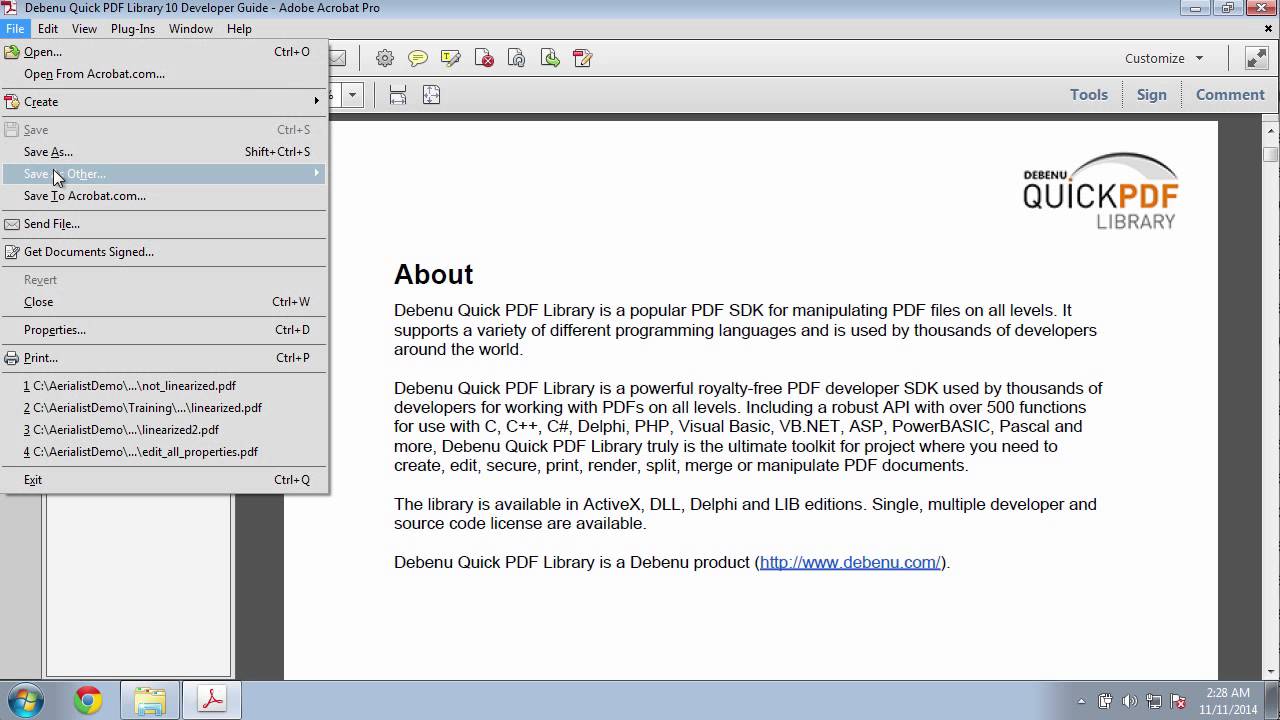Open the Comment pane
Screen dimensions: 1280x720
1230,95
